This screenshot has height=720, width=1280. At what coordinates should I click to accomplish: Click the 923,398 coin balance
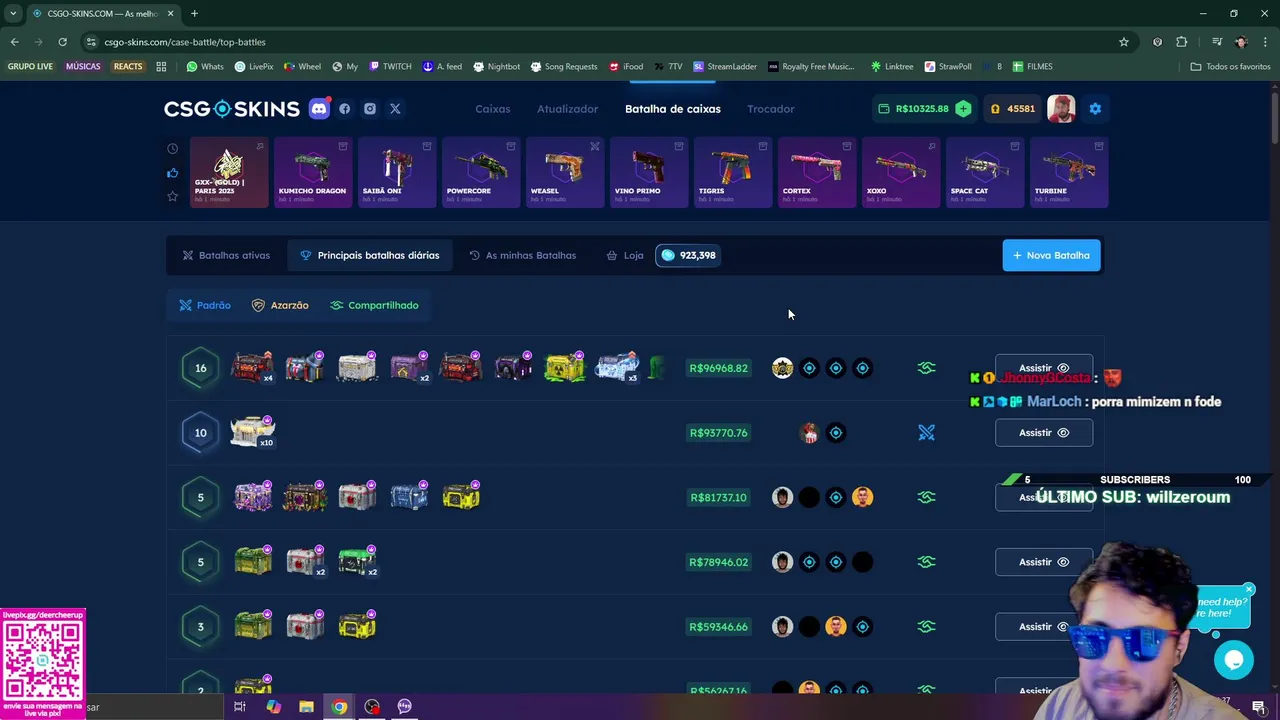click(688, 255)
